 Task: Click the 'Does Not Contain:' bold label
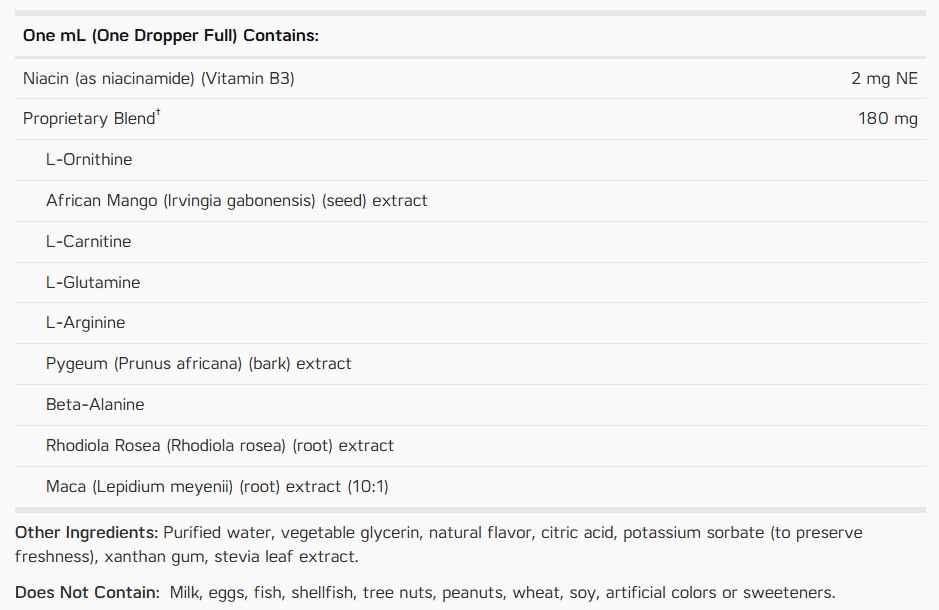click(x=87, y=593)
